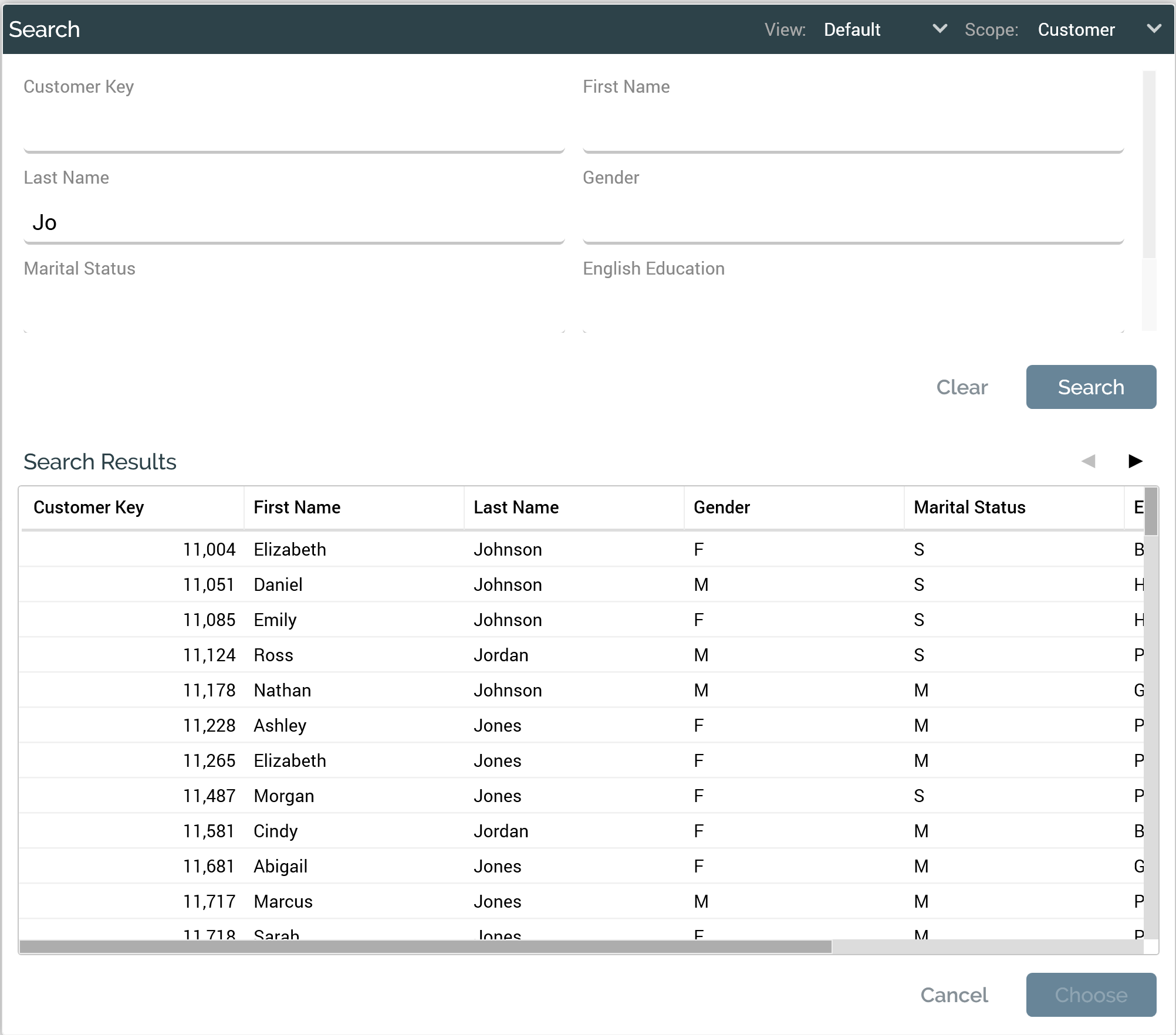Click the Cancel button
Image resolution: width=1176 pixels, height=1035 pixels.
point(954,995)
